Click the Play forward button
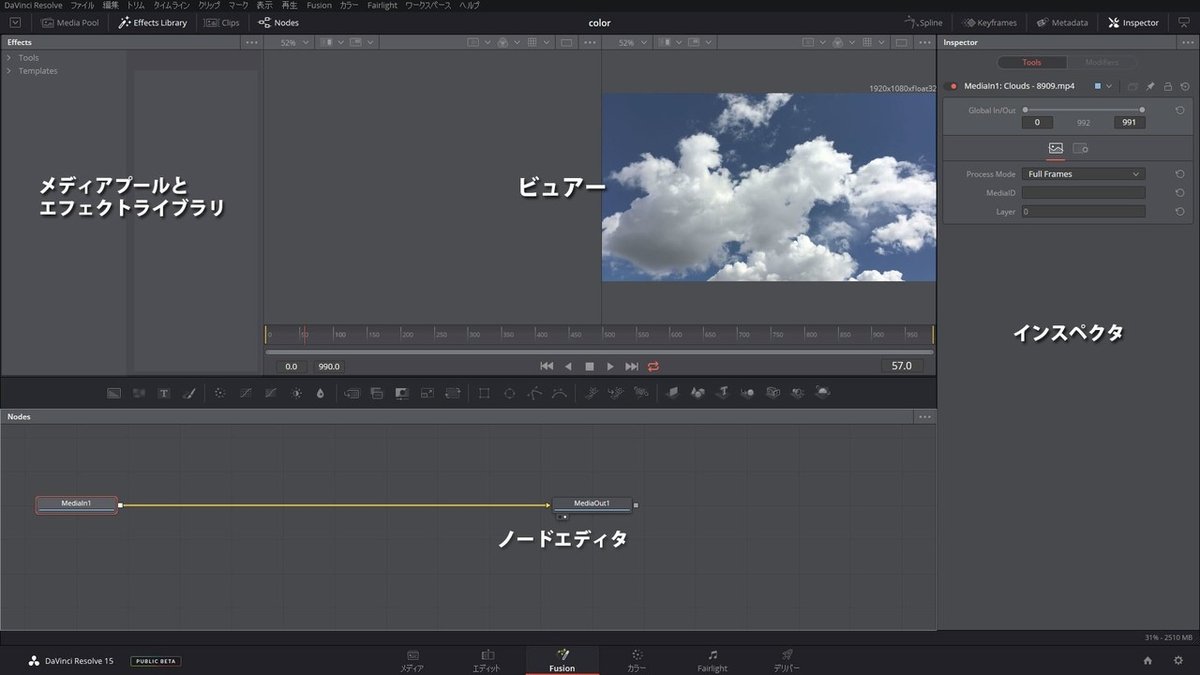This screenshot has height=675, width=1200. pos(610,366)
